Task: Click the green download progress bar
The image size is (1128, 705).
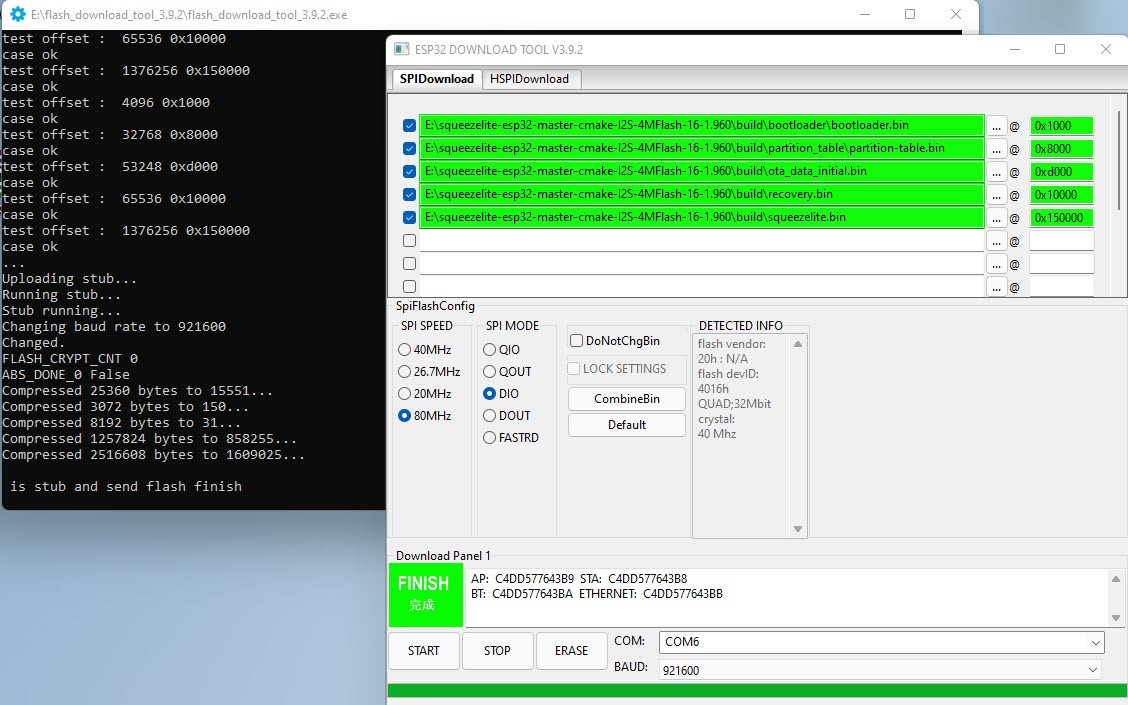Action: click(x=756, y=690)
